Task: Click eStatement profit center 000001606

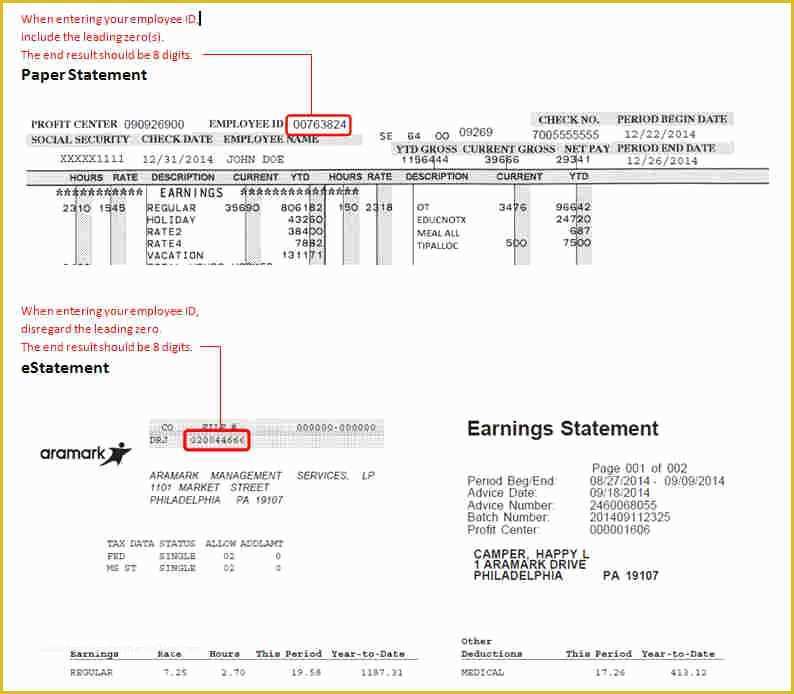Action: (x=620, y=530)
